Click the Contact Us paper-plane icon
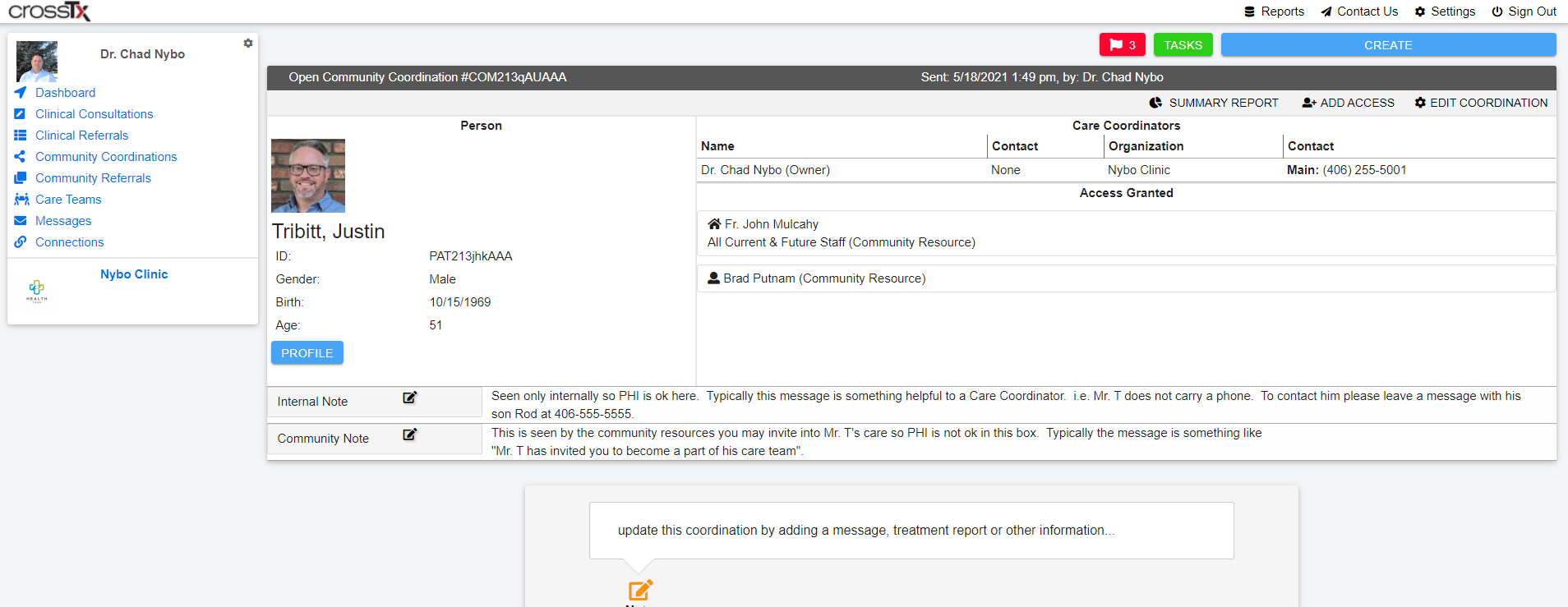This screenshot has width=1568, height=607. point(1326,11)
